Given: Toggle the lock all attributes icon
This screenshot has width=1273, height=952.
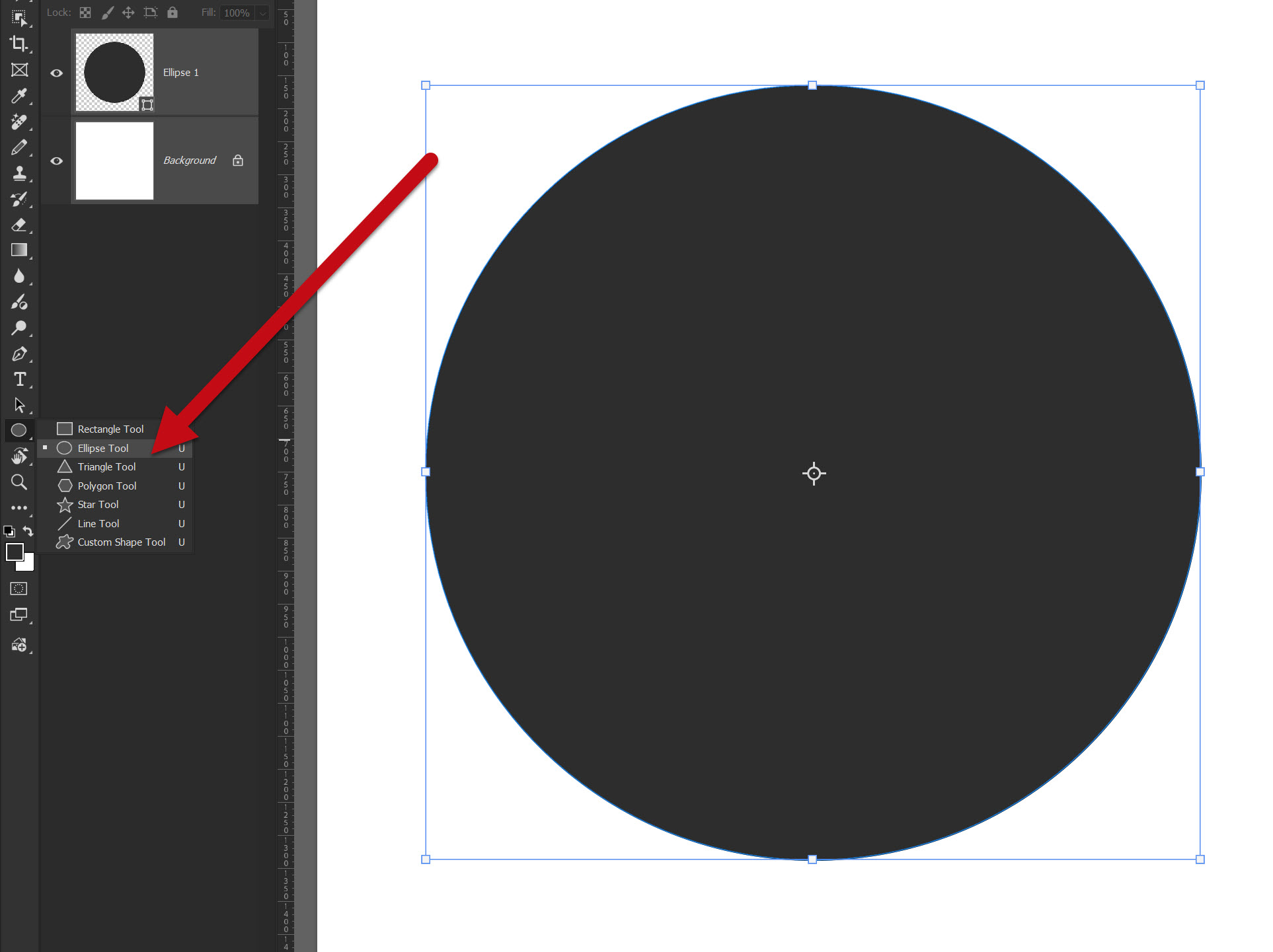Looking at the screenshot, I should click(173, 13).
